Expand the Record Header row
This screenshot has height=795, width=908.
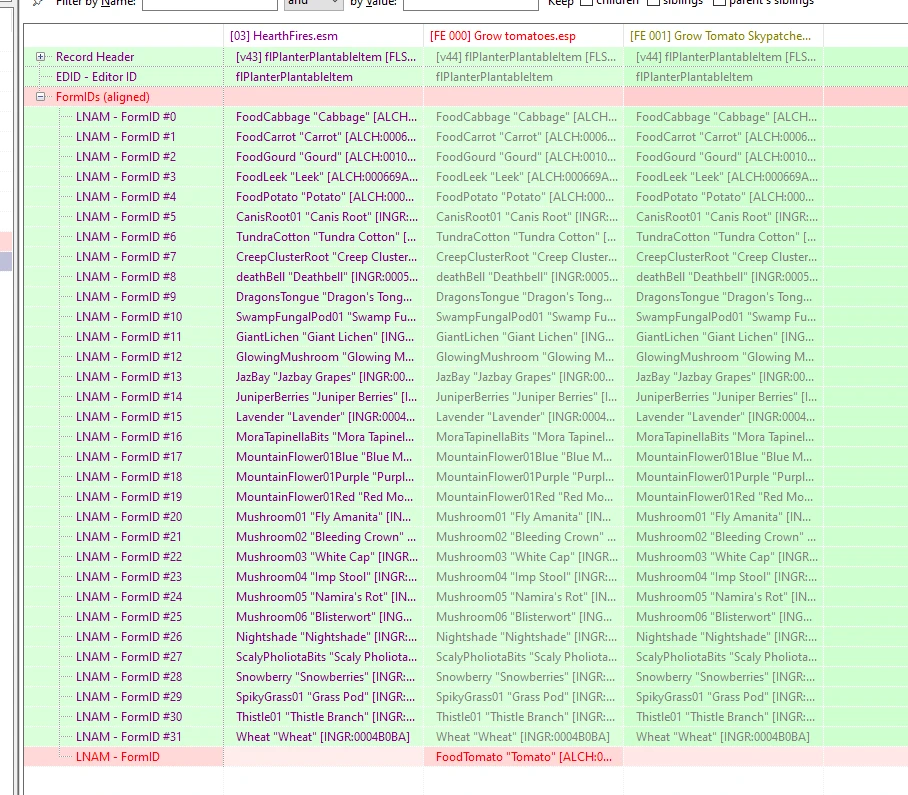(x=40, y=57)
